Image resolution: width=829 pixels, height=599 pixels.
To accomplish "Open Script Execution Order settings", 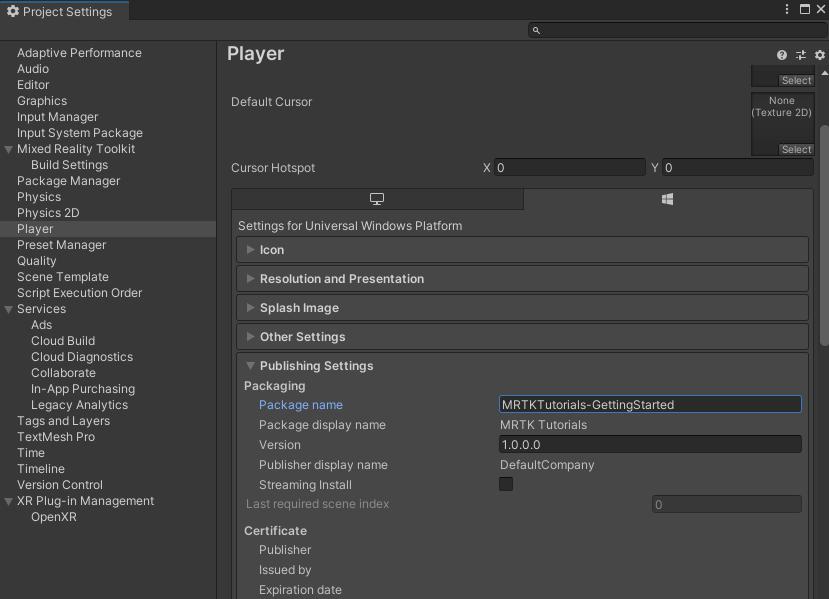I will click(x=79, y=293).
